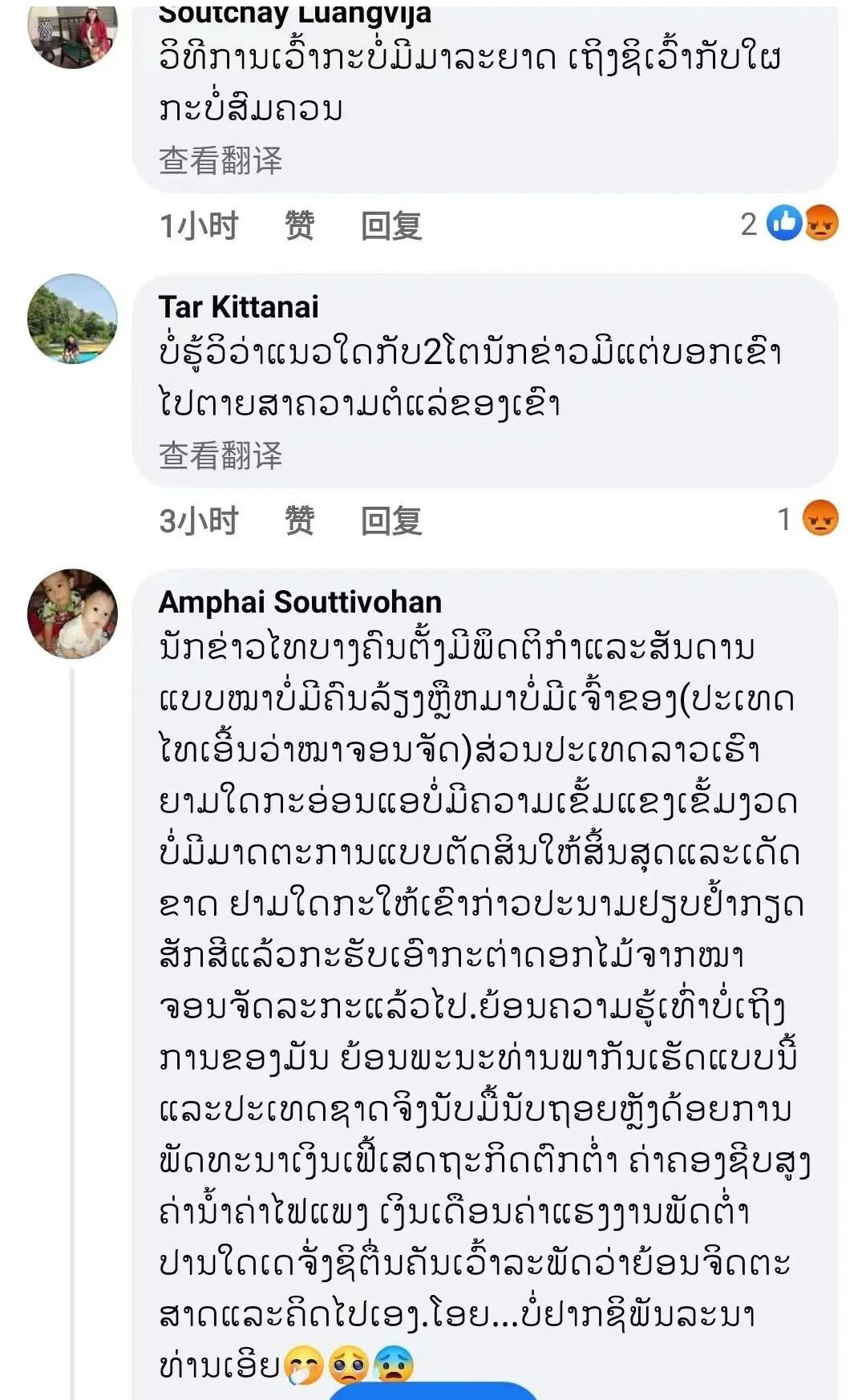Screen dimensions: 866x1400
Task: Click 查看翻译 under Soutchay's comment
Action: click(x=221, y=160)
